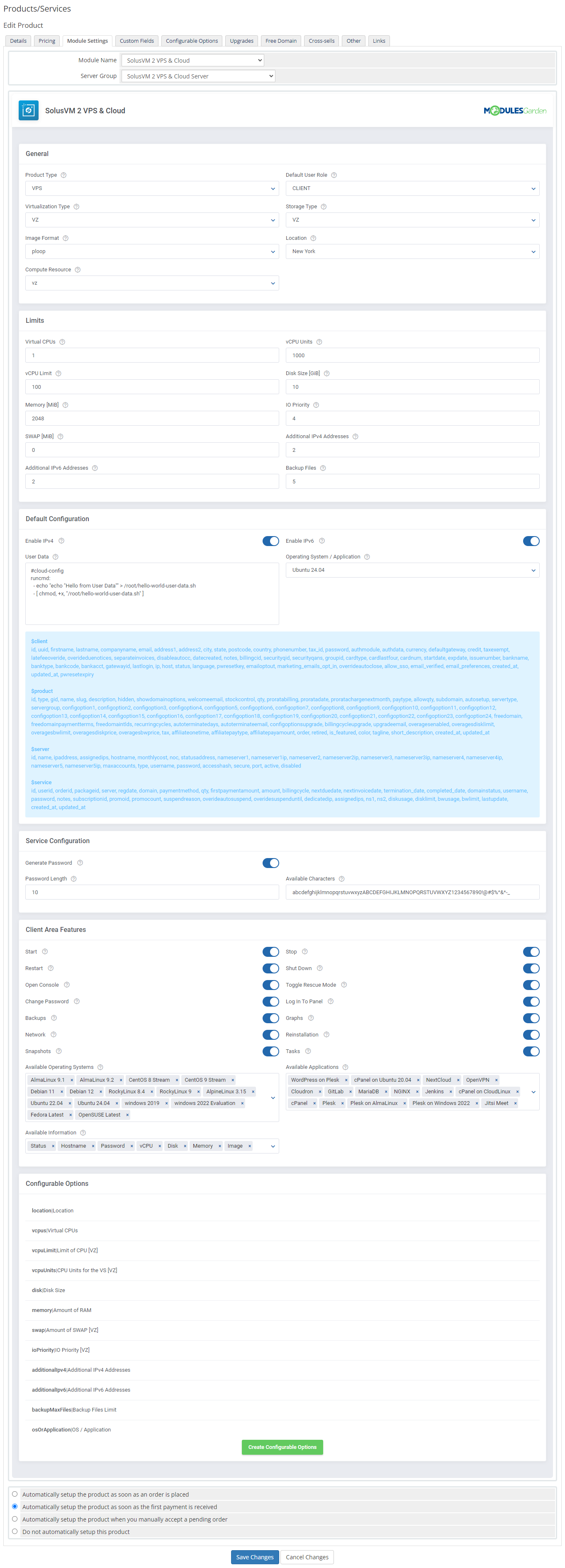Open the Links tab
Screen dimensions: 565x1568
tap(379, 41)
